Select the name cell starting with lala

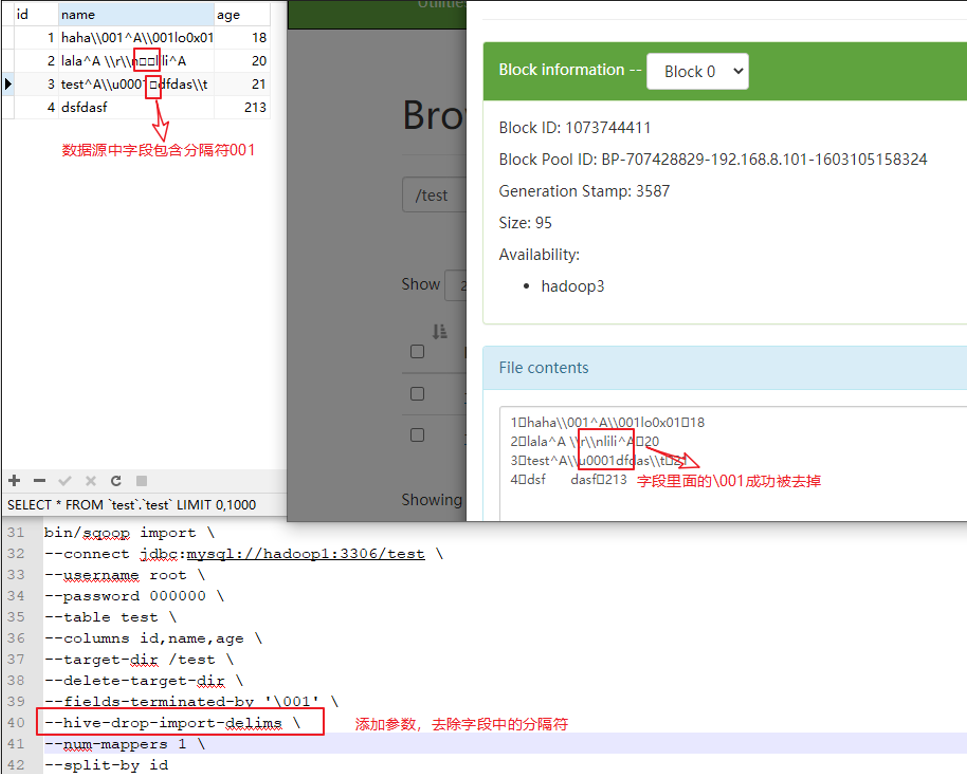(136, 60)
